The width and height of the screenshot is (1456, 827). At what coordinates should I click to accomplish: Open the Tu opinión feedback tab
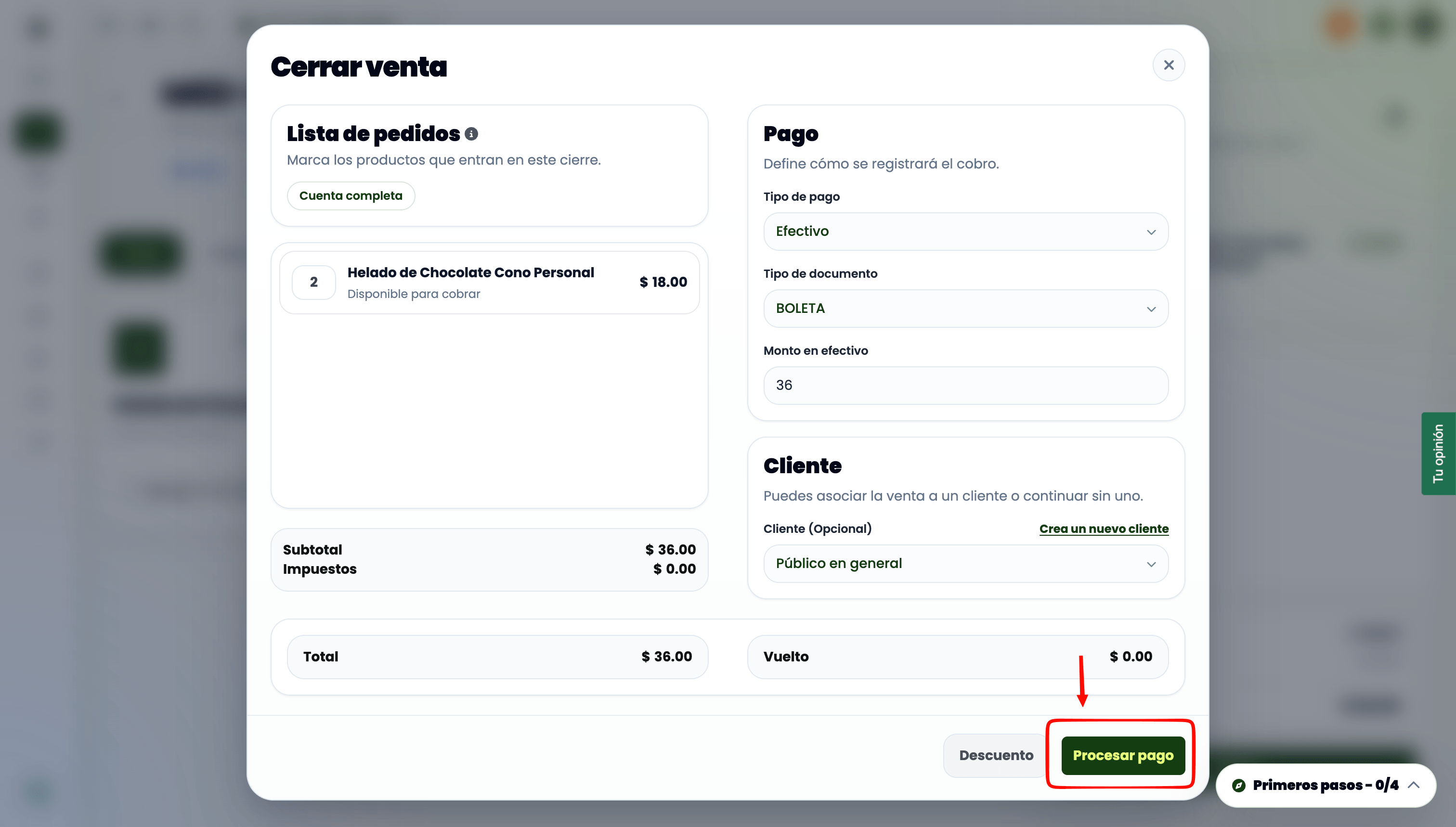pyautogui.click(x=1438, y=453)
